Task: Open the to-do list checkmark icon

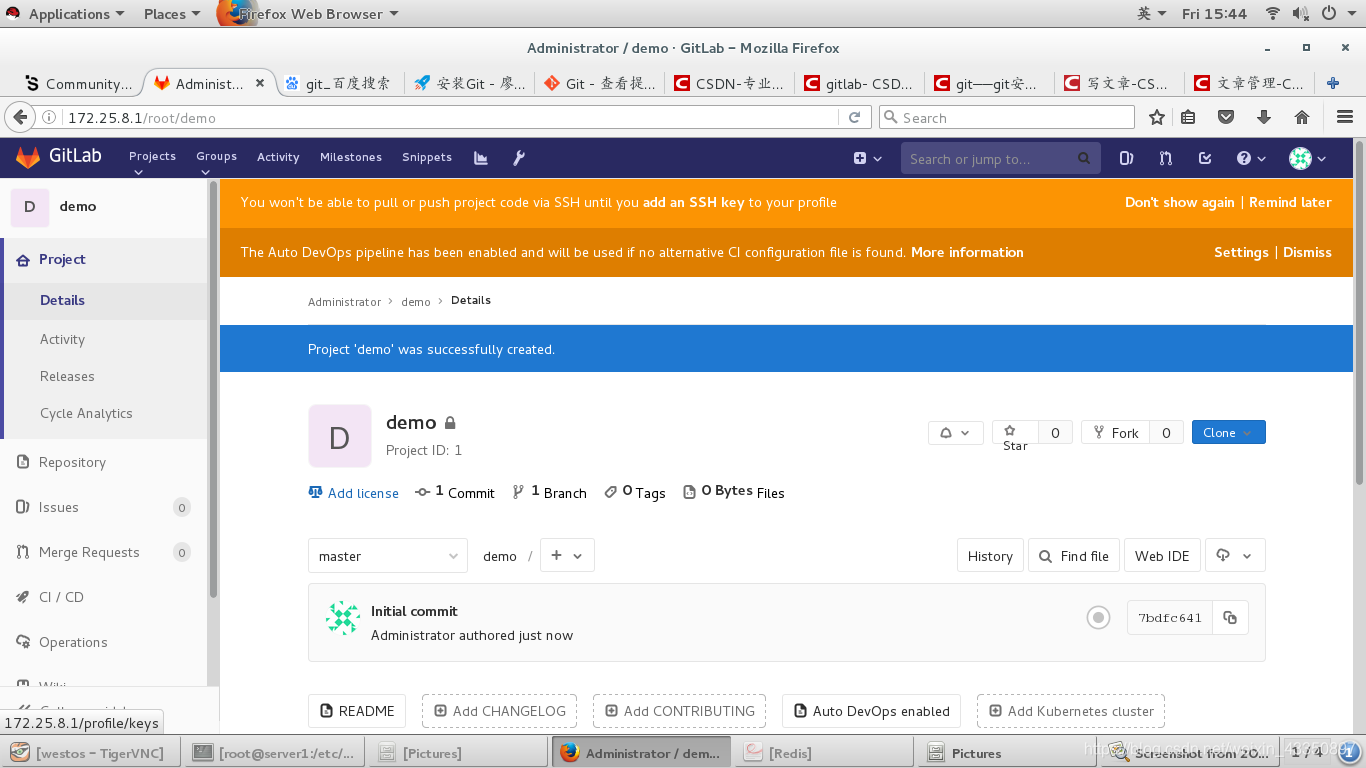Action: tap(1205, 158)
